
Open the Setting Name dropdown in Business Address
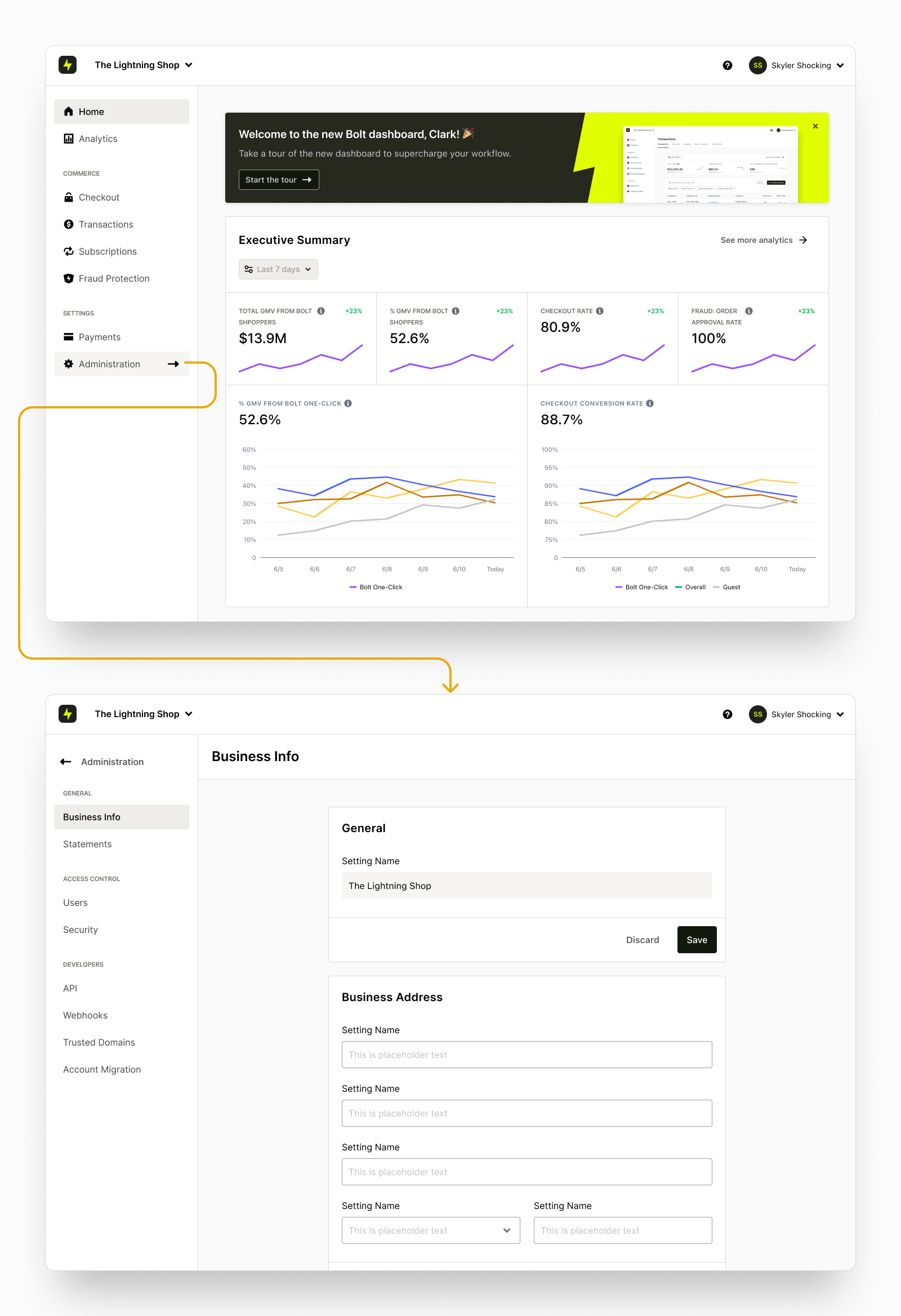(x=430, y=1230)
